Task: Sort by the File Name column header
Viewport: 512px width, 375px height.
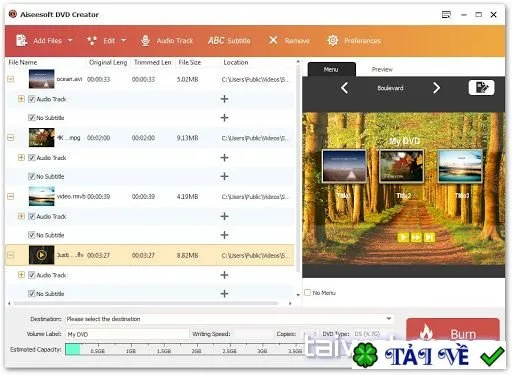Action: (23, 62)
